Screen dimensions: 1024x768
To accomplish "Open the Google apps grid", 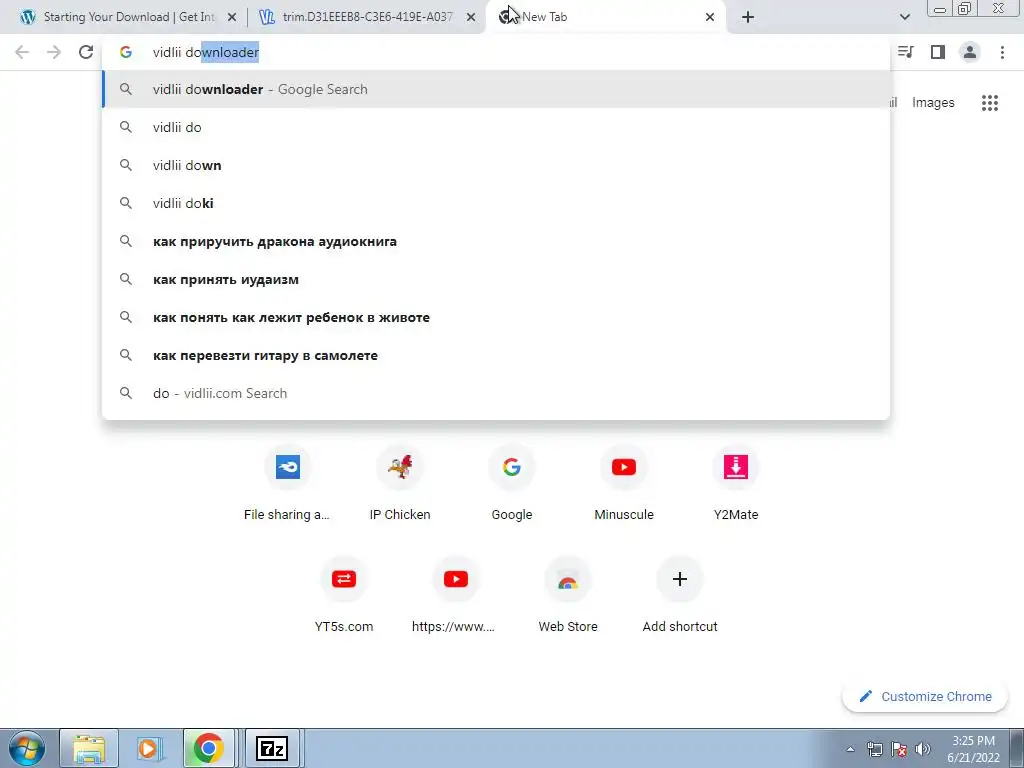I will [989, 103].
